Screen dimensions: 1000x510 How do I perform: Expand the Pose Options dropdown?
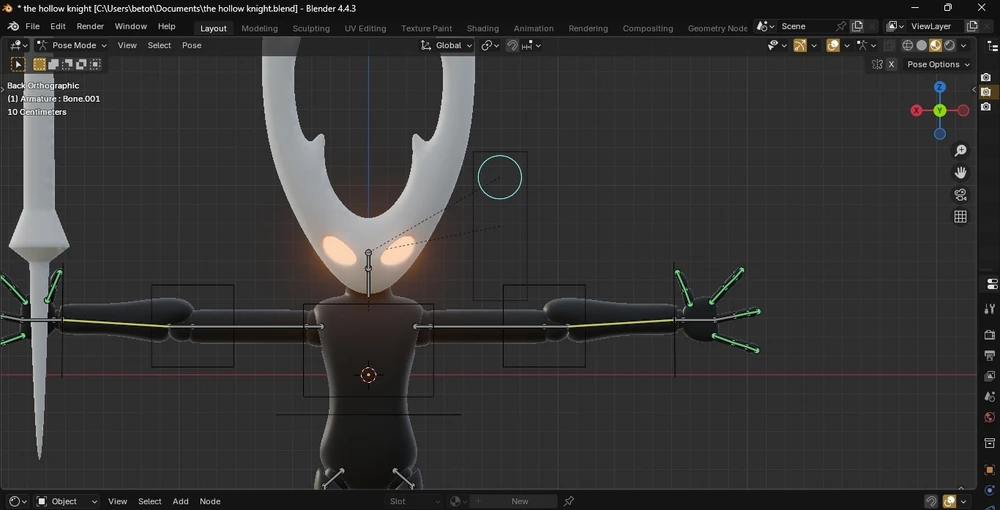[x=937, y=64]
